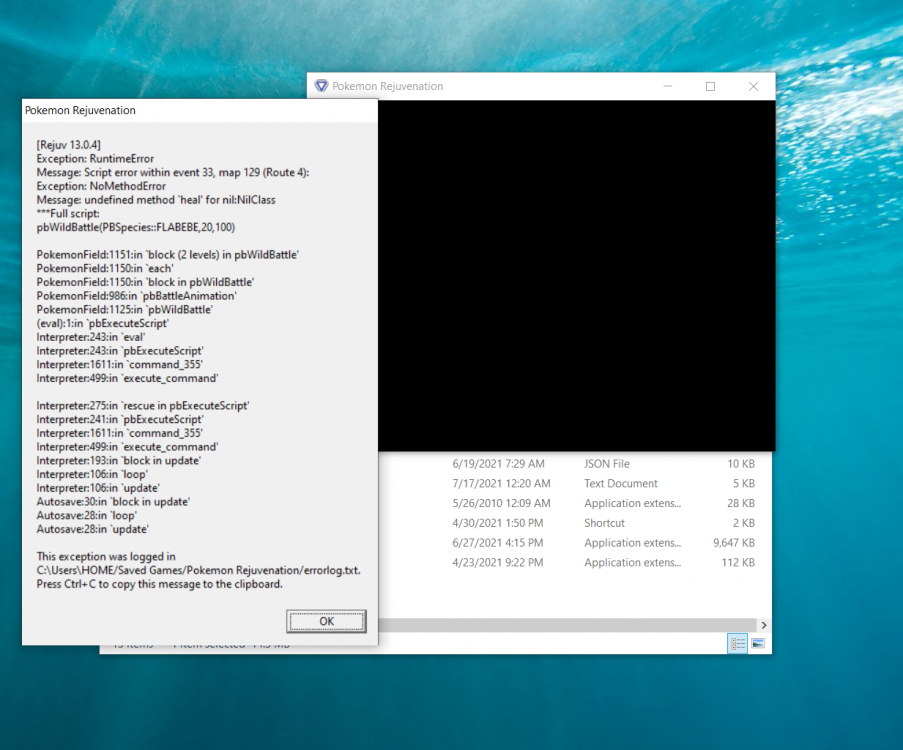Select the Shortcut file dated 4/30/2021
Image resolution: width=903 pixels, height=750 pixels.
click(604, 523)
